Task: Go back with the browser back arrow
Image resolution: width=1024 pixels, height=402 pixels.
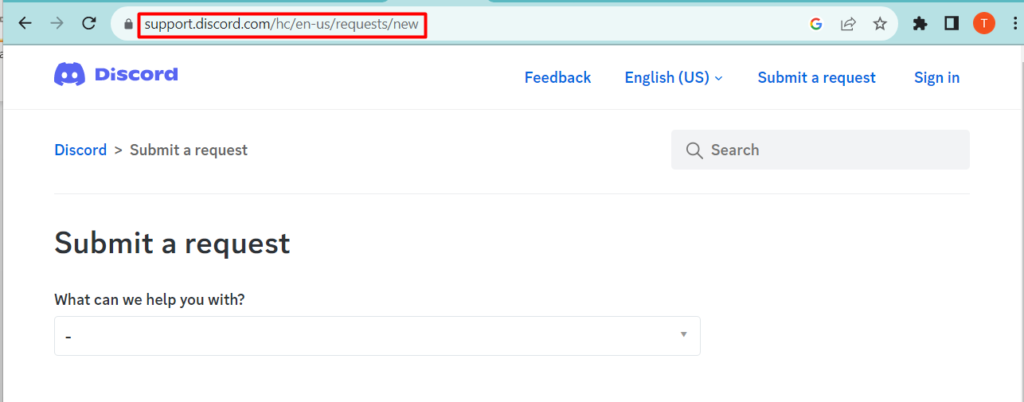Action: tap(25, 24)
